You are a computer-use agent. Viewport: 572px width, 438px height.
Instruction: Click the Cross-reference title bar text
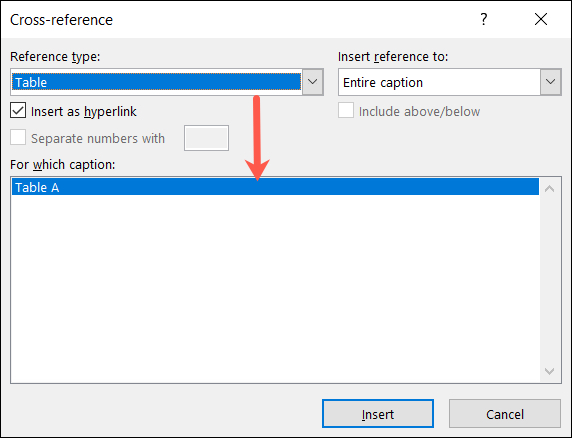(x=61, y=20)
